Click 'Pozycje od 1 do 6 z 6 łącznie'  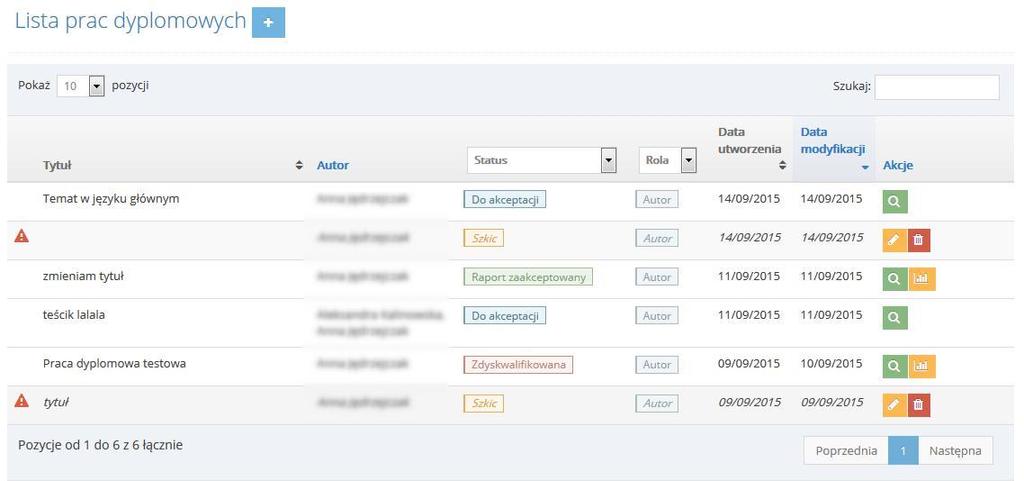101,445
